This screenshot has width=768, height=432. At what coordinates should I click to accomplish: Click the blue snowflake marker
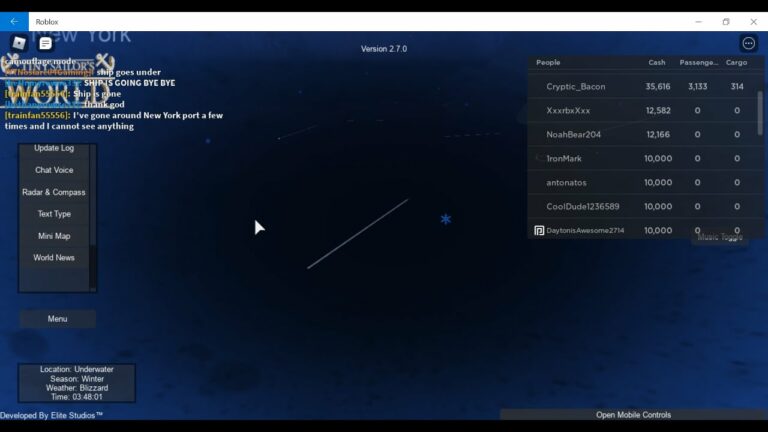coord(446,219)
